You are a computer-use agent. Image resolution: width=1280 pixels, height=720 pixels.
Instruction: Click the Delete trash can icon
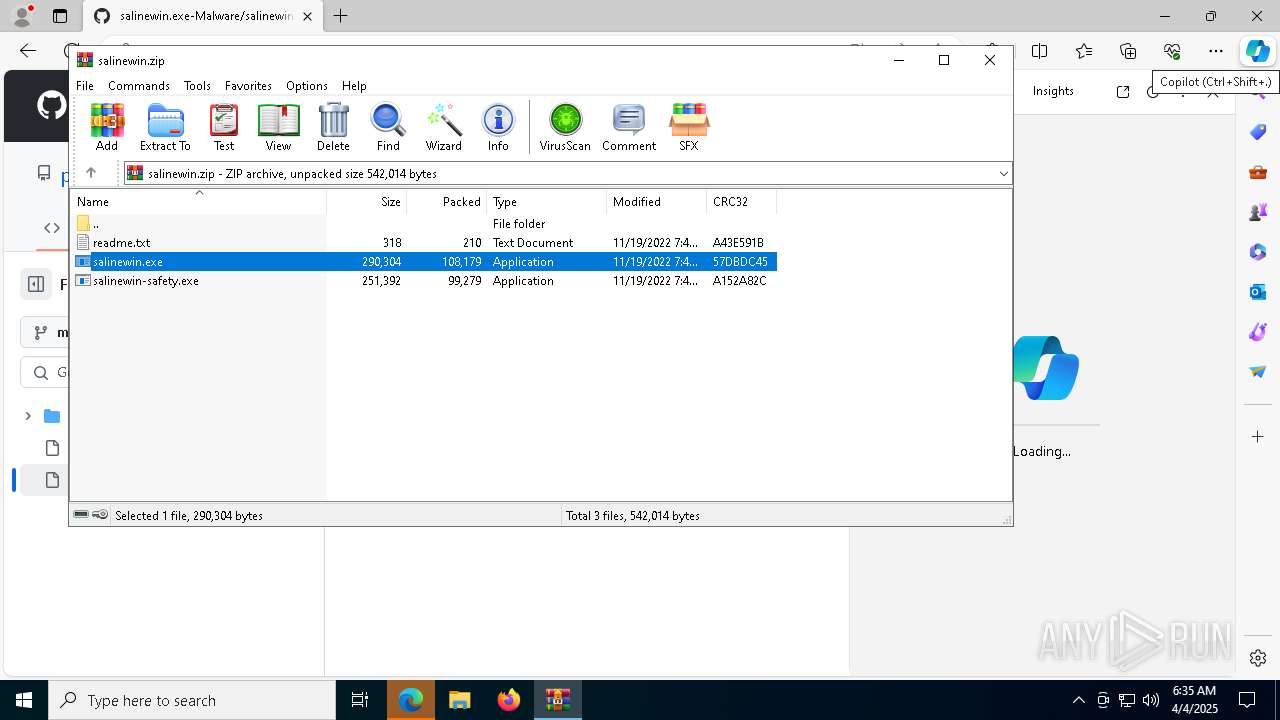(x=333, y=127)
